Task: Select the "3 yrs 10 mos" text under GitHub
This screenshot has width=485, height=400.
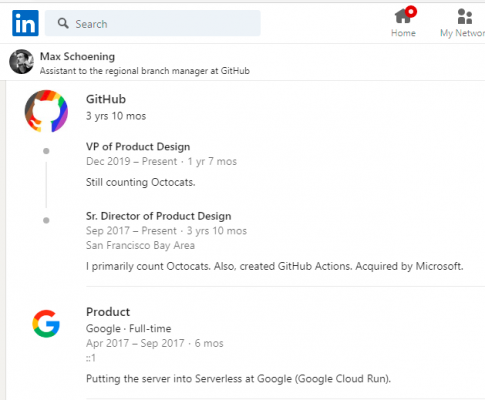Action: click(x=116, y=116)
